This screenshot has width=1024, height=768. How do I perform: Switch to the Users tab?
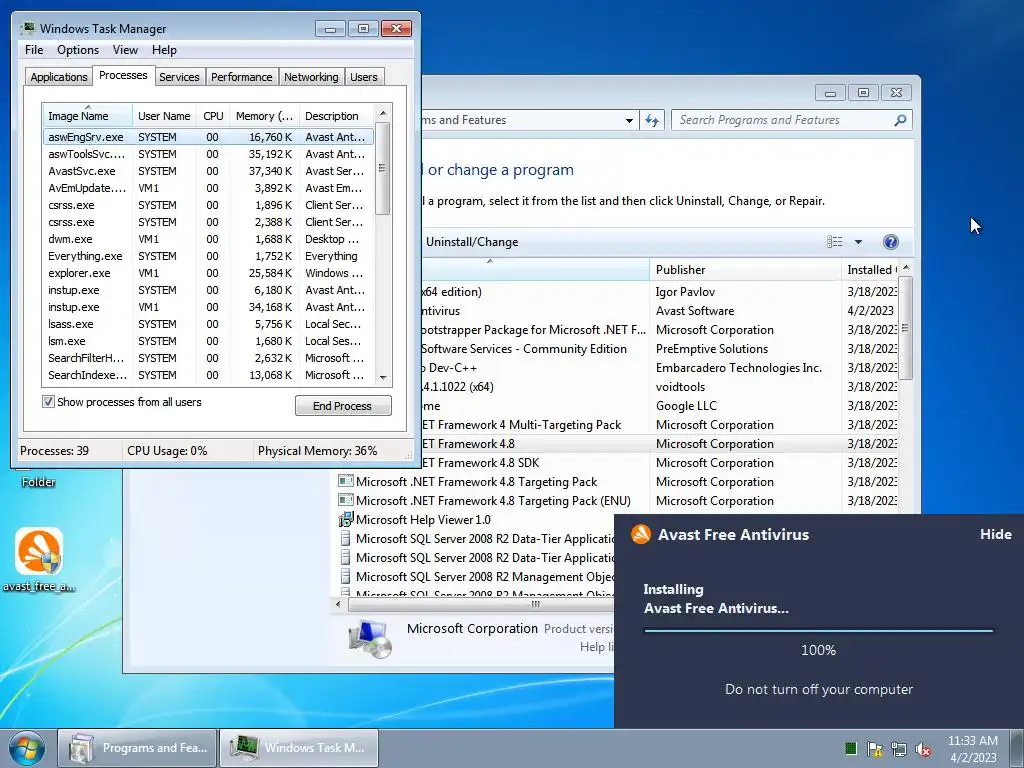point(363,77)
